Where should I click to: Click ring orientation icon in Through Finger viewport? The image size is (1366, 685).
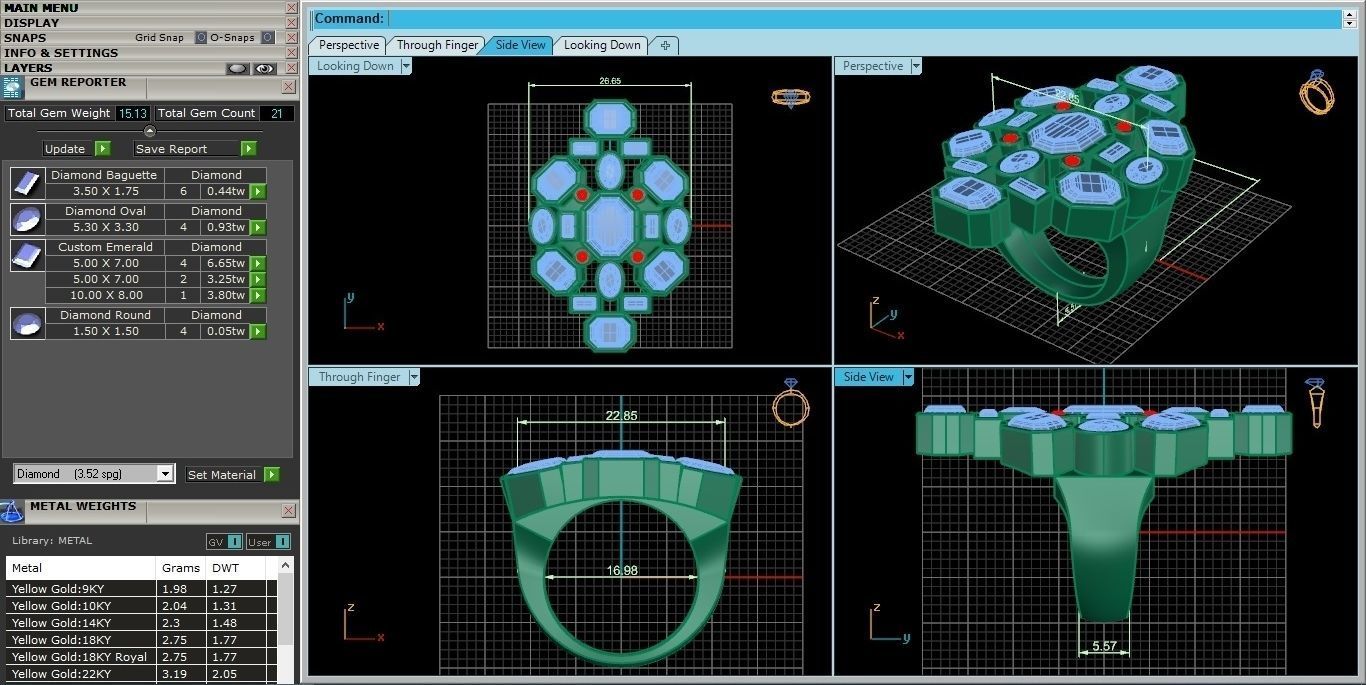point(791,402)
